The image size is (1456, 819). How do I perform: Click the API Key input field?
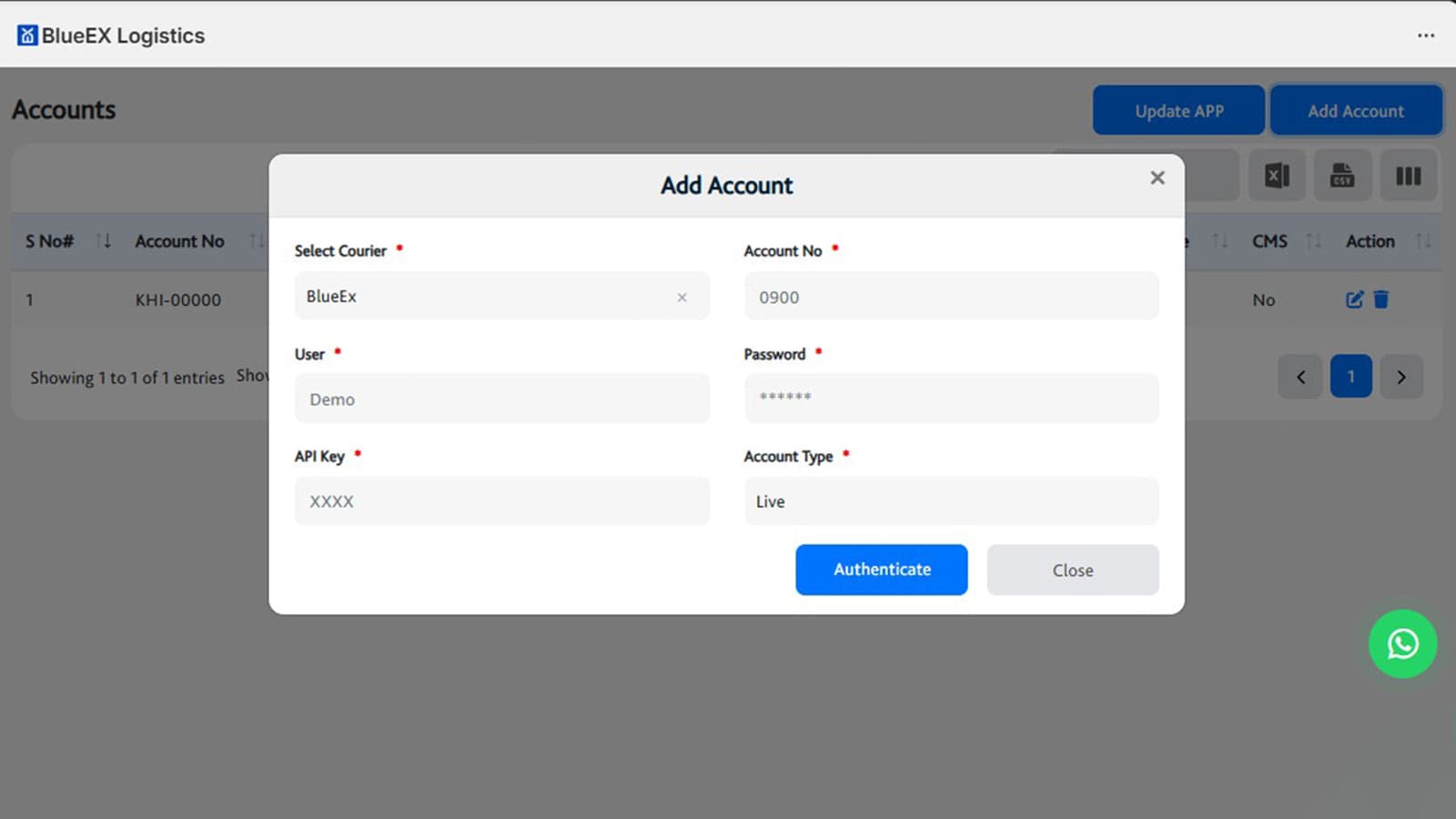pos(500,500)
